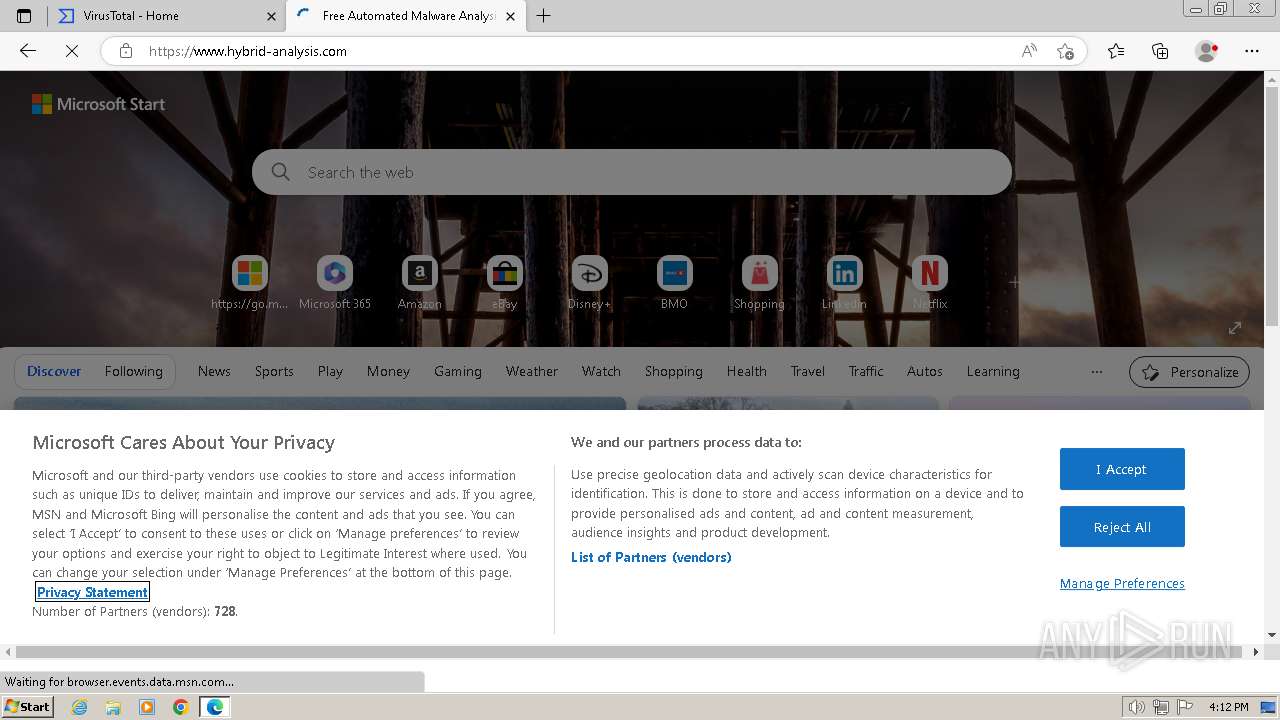Open the Travel category
This screenshot has height=720, width=1280.
click(808, 371)
